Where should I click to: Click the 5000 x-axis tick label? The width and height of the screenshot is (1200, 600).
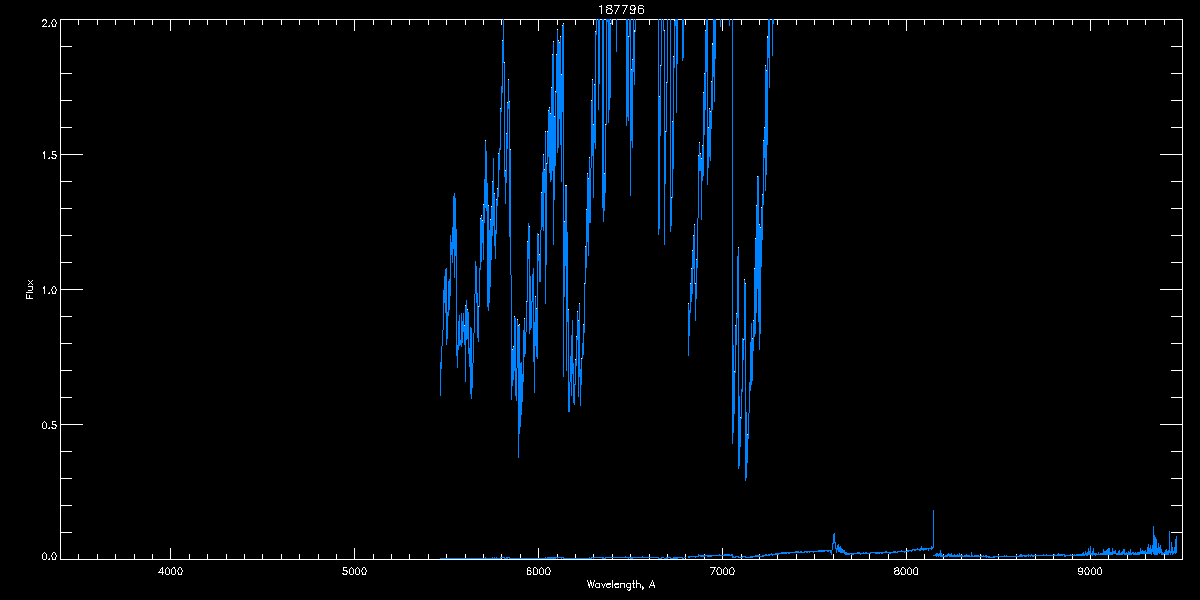(x=354, y=571)
